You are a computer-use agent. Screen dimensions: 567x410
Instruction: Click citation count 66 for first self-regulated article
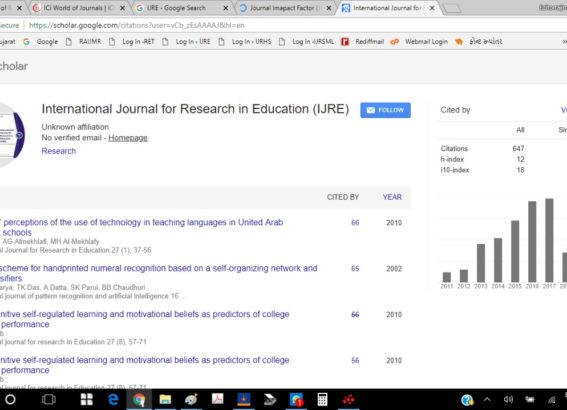tap(355, 315)
